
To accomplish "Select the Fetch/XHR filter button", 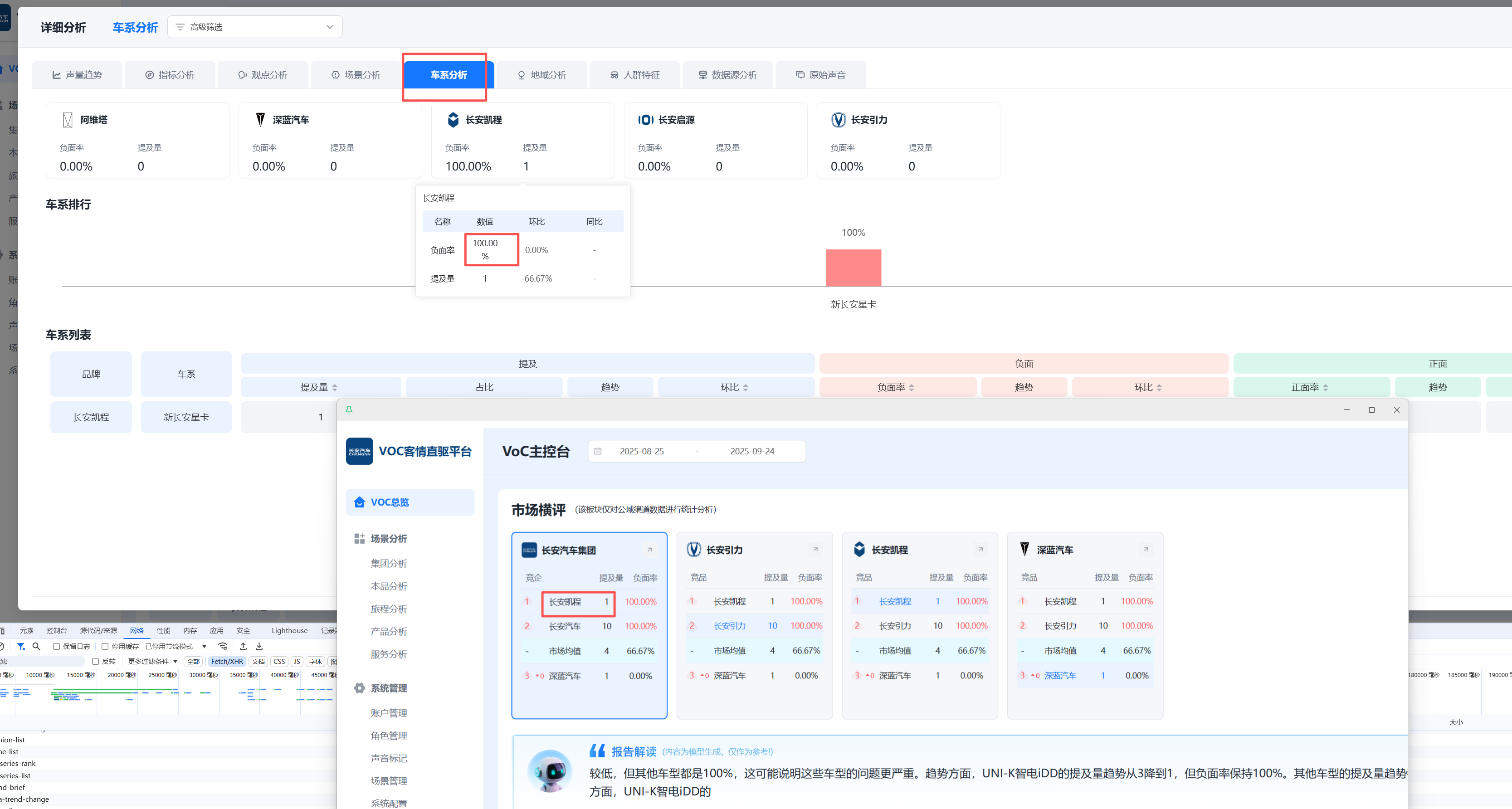I will click(227, 661).
